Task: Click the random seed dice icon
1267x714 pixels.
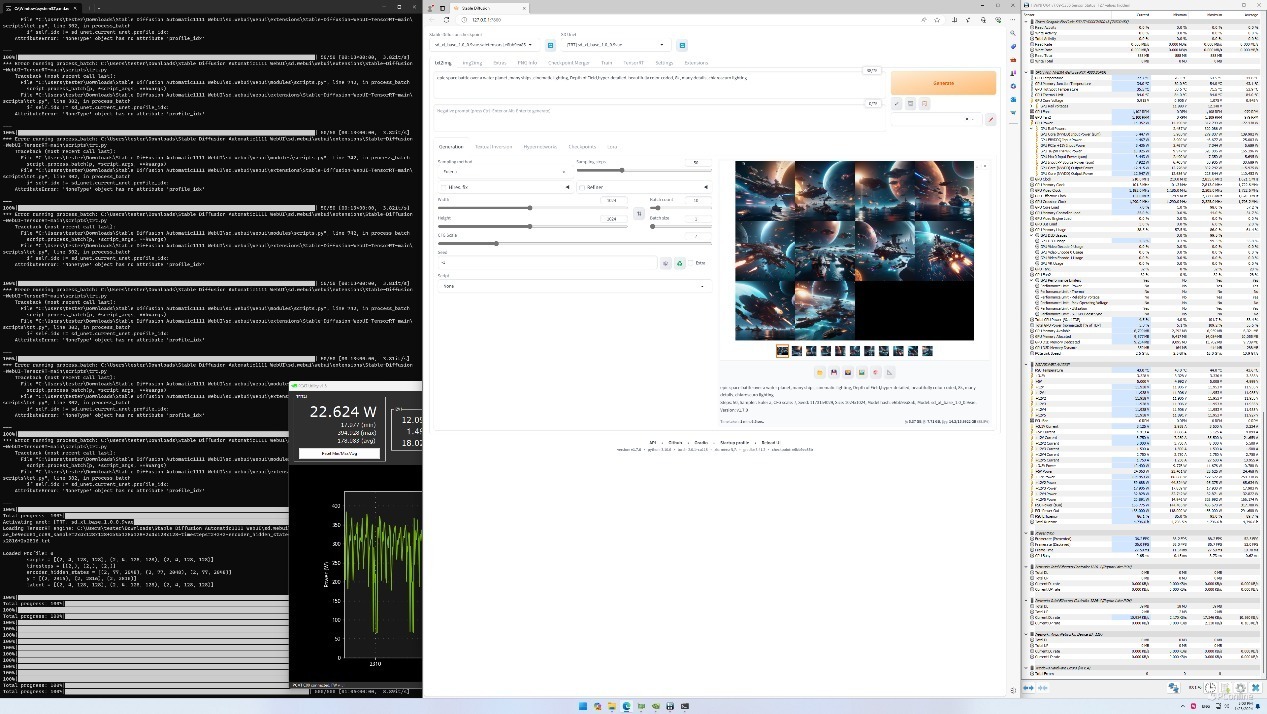Action: pyautogui.click(x=665, y=263)
